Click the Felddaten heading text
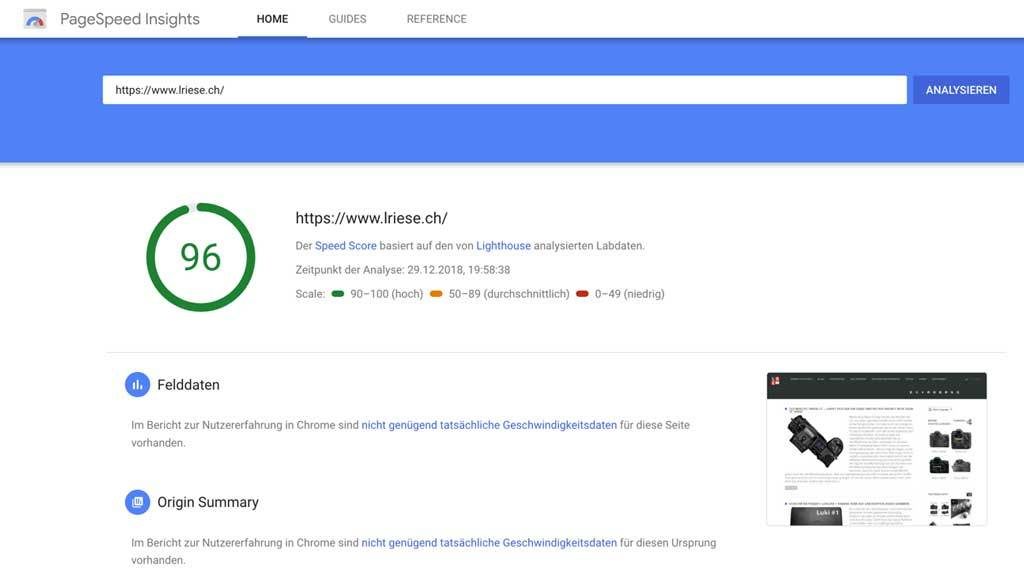Screen dimensions: 1024x585 tap(188, 385)
